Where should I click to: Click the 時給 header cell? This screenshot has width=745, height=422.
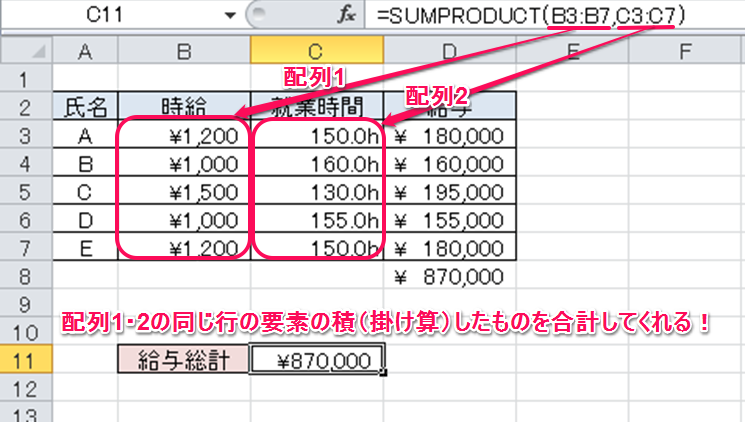coord(184,106)
